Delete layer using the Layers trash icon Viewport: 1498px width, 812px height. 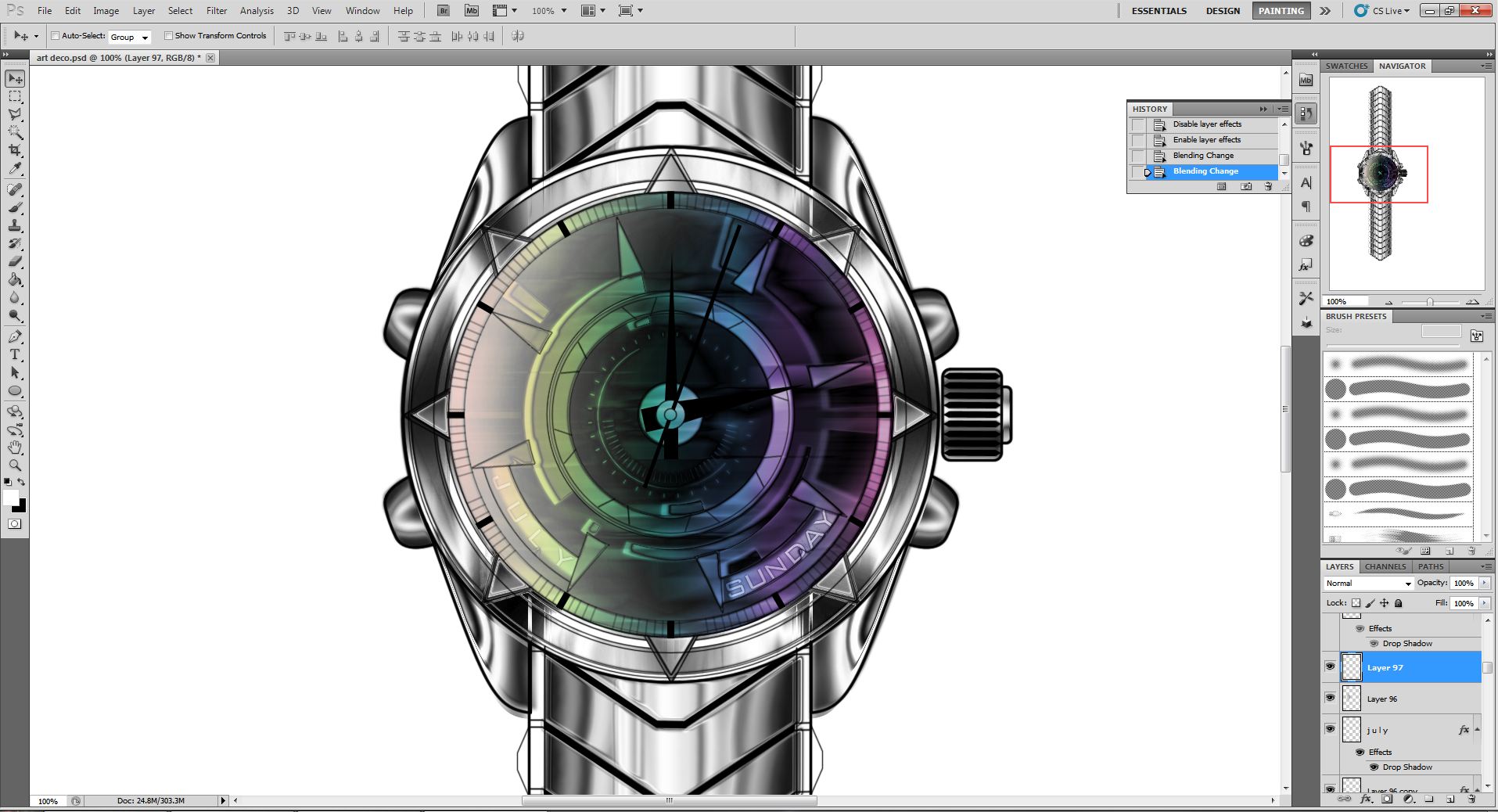1471,799
